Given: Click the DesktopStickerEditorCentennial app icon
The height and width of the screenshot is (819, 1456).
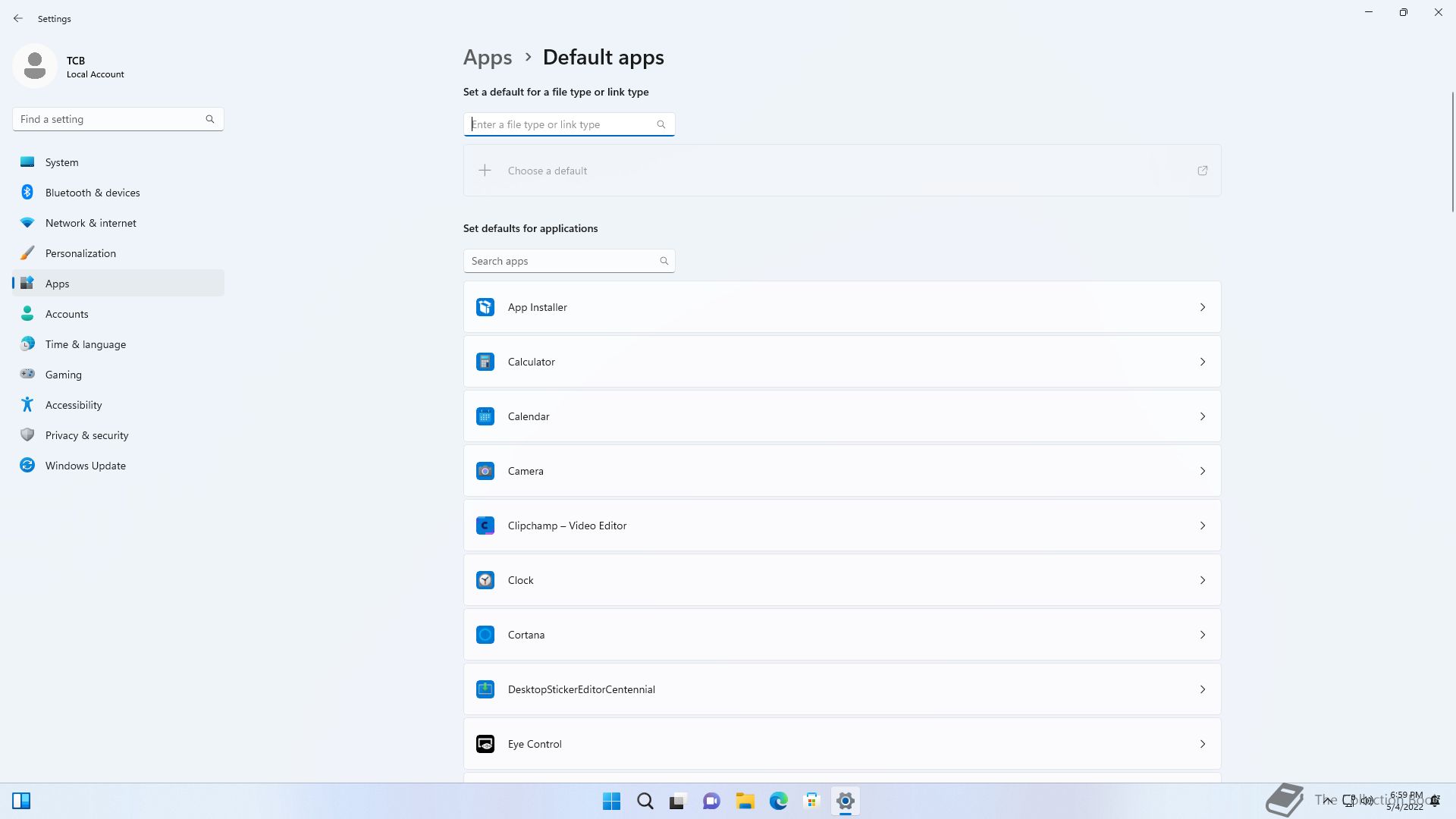Looking at the screenshot, I should 485,689.
